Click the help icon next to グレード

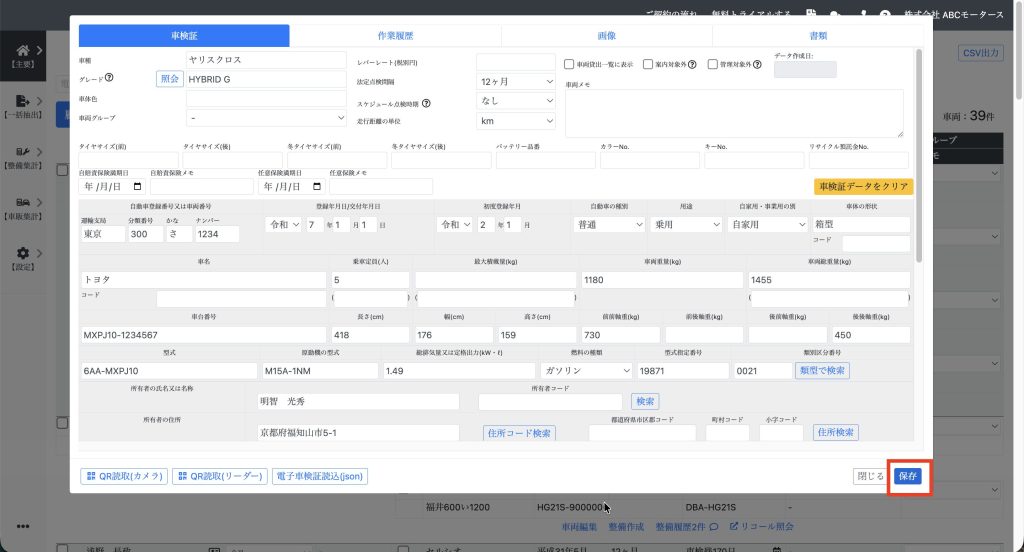click(109, 79)
